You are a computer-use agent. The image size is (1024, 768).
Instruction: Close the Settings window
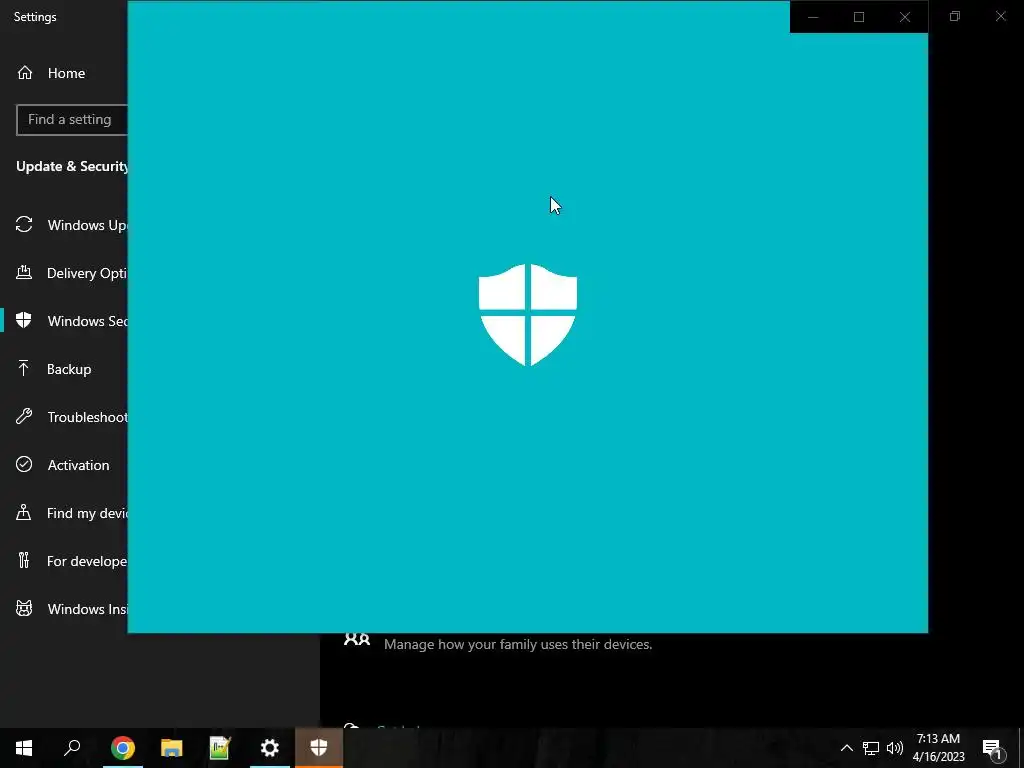[1000, 16]
